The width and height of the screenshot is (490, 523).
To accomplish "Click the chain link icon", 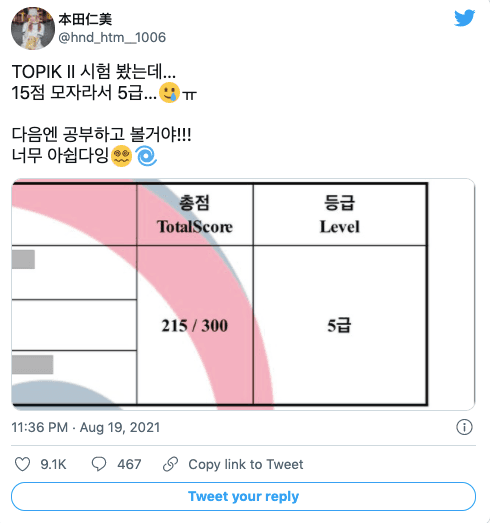I will pos(170,464).
